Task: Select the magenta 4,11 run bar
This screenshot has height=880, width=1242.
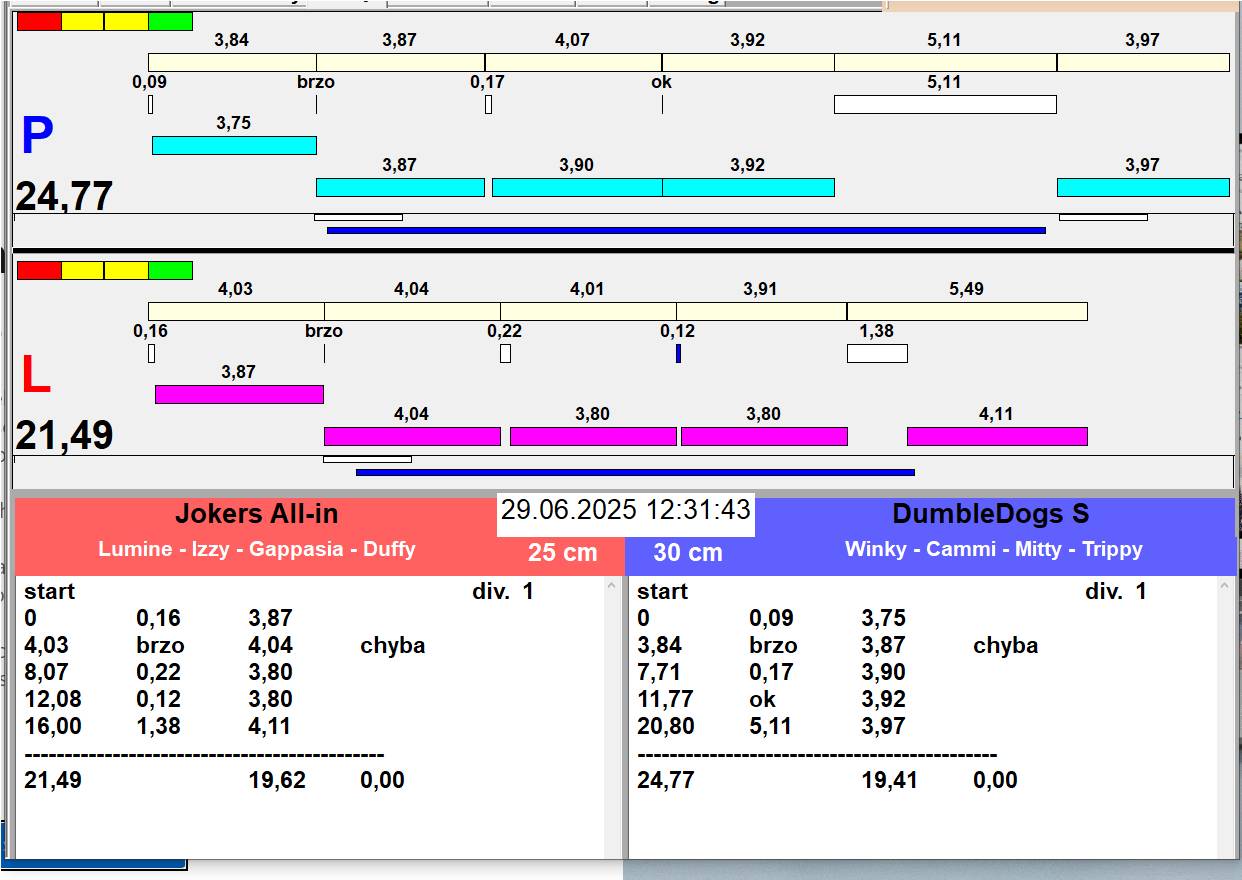Action: coord(997,436)
